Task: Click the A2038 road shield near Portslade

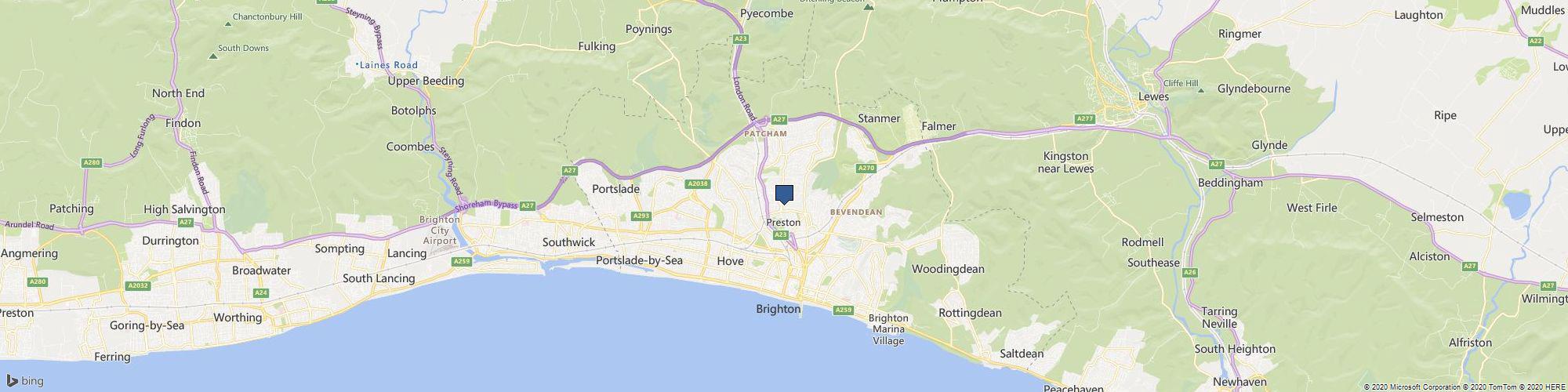Action: 697,184
